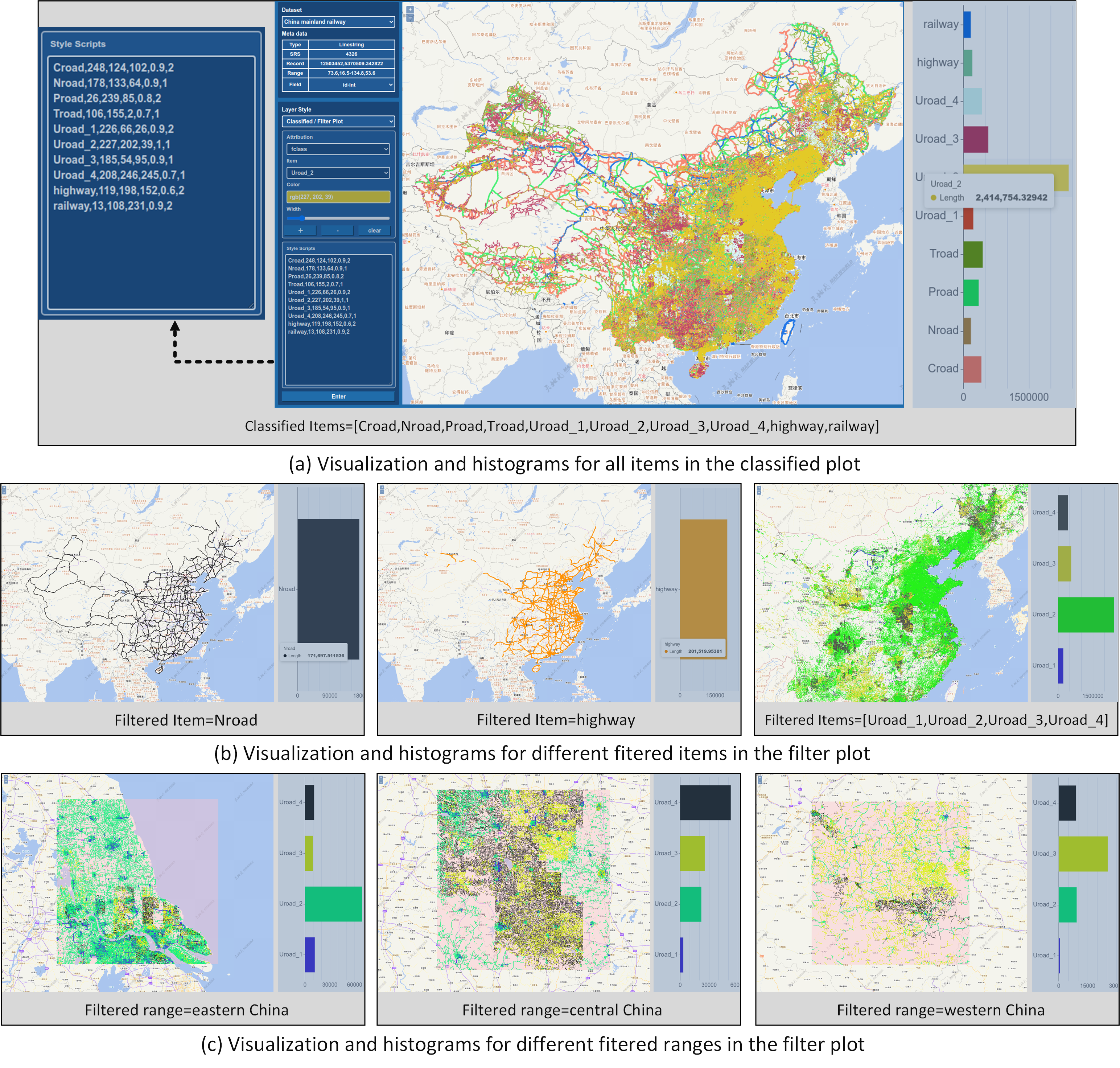Click the 'Linestring' Type cell in Meta data
The width and height of the screenshot is (1120, 1068).
tap(351, 44)
